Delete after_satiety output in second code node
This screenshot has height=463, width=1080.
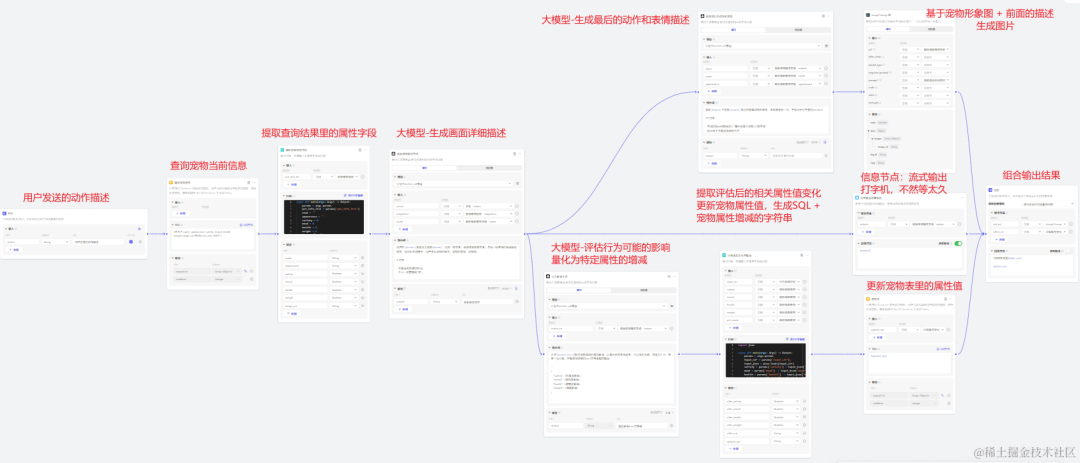pos(804,401)
